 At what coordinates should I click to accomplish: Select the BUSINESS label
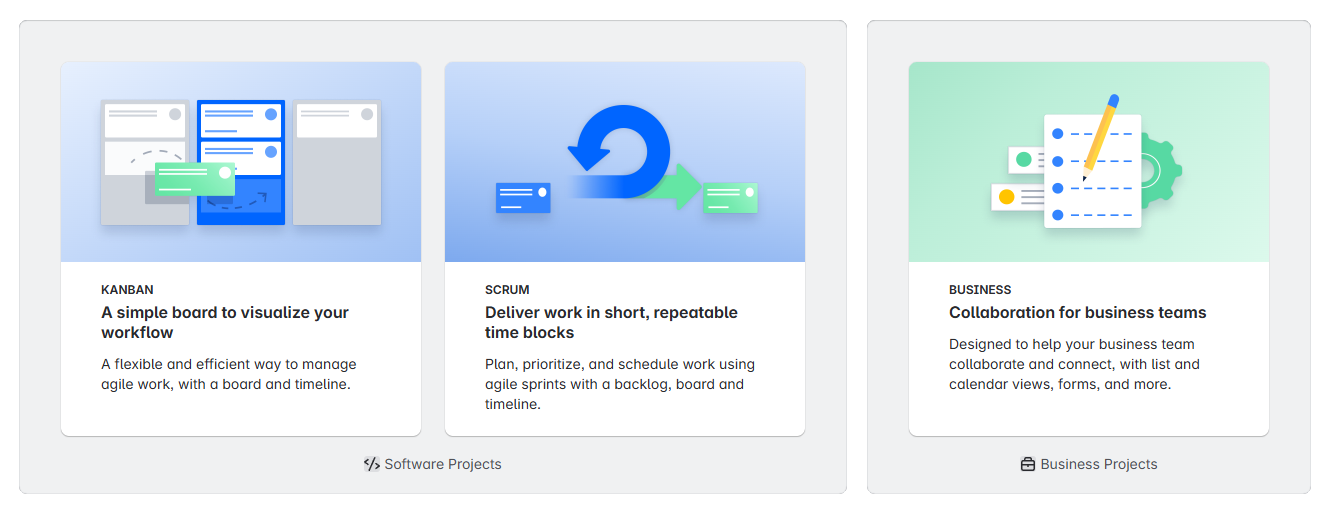980,290
